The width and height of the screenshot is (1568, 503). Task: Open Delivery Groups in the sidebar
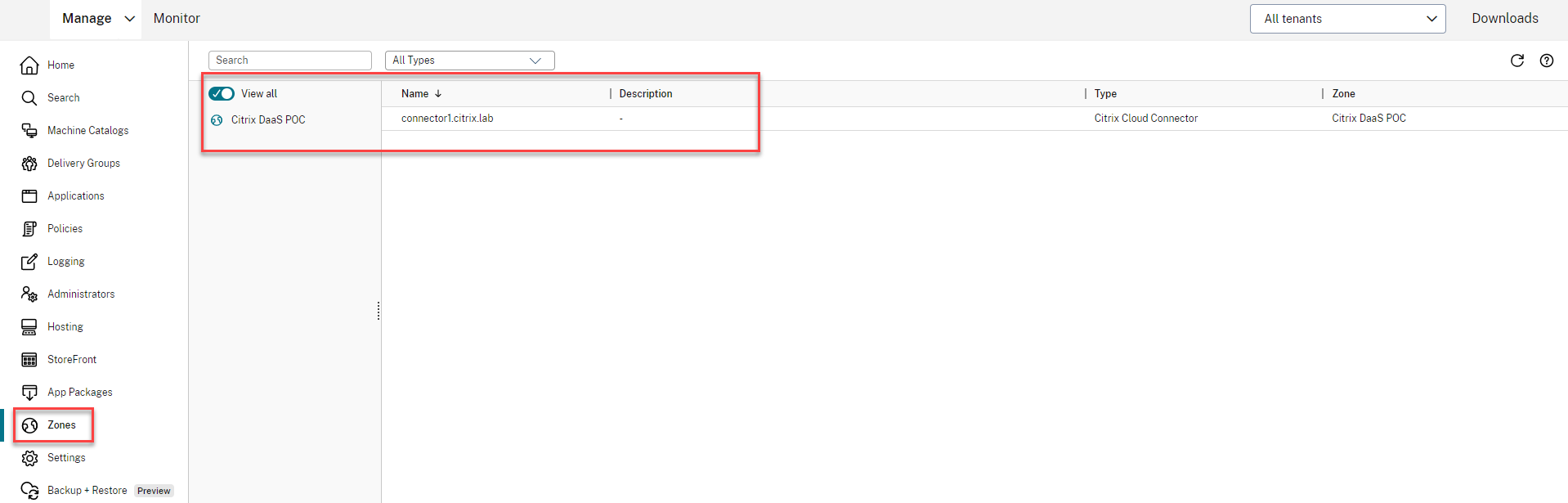coord(83,164)
